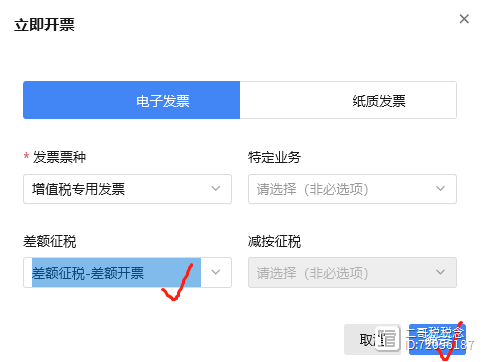The image size is (486, 362).
Task: Open the 发票票种 dropdown showing 增值税专用发票
Action: 127,189
